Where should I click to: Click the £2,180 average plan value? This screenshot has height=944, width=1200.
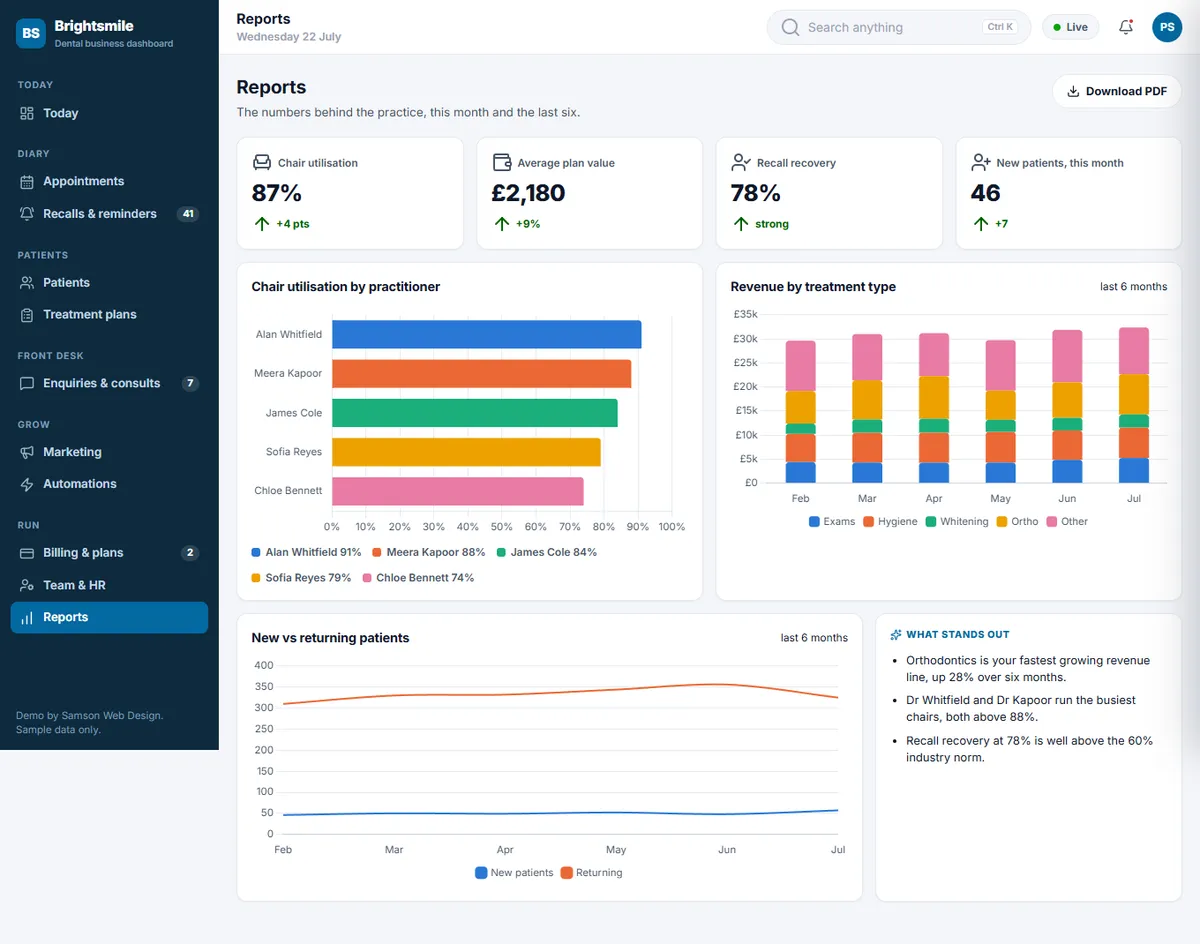pos(528,193)
